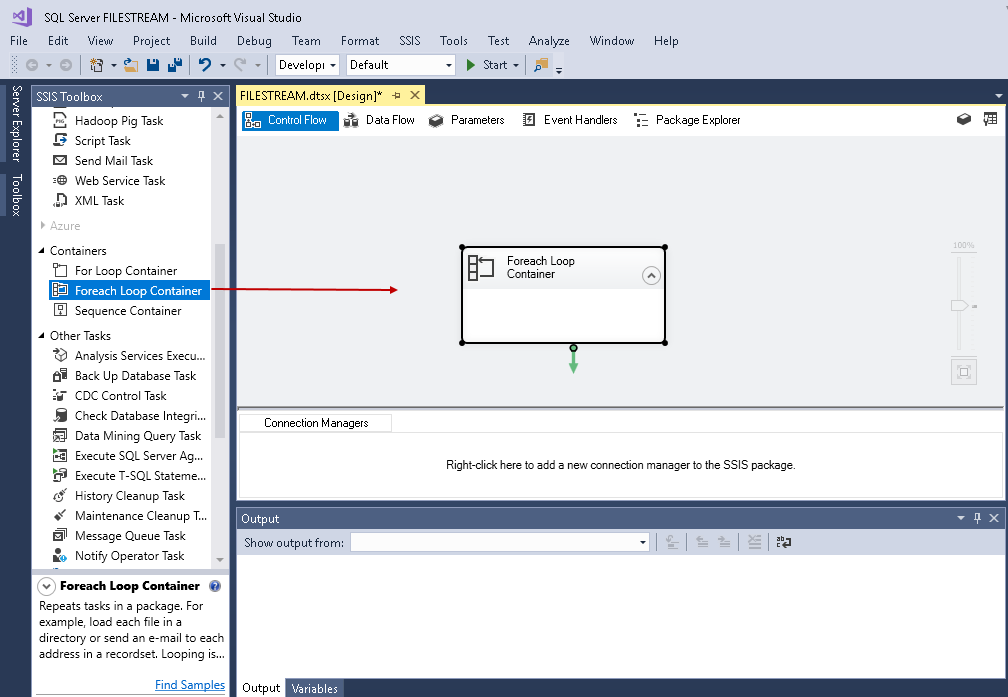Switch to the Variables bottom tab

click(315, 688)
